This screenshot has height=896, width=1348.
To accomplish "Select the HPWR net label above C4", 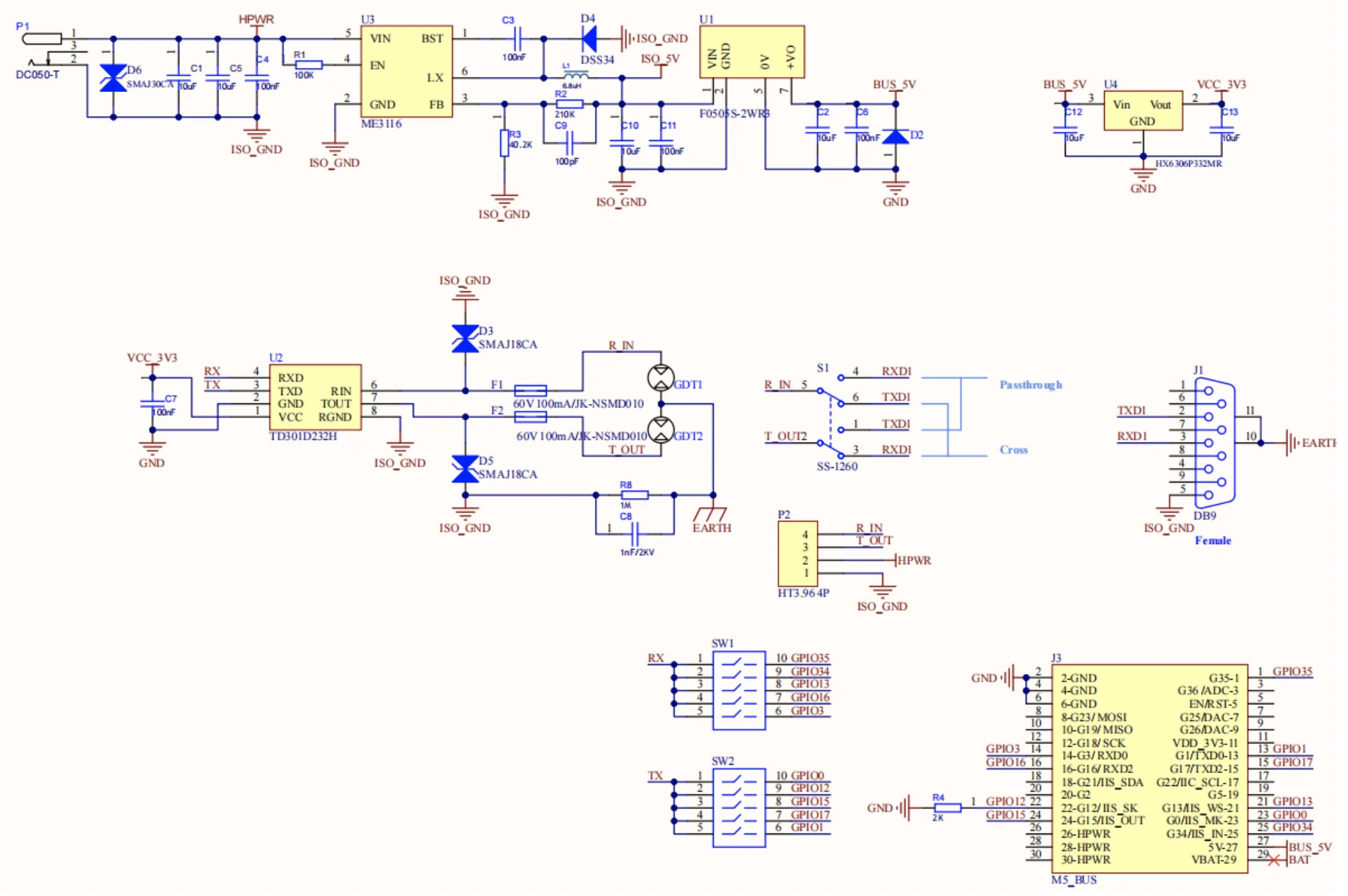I will (256, 19).
